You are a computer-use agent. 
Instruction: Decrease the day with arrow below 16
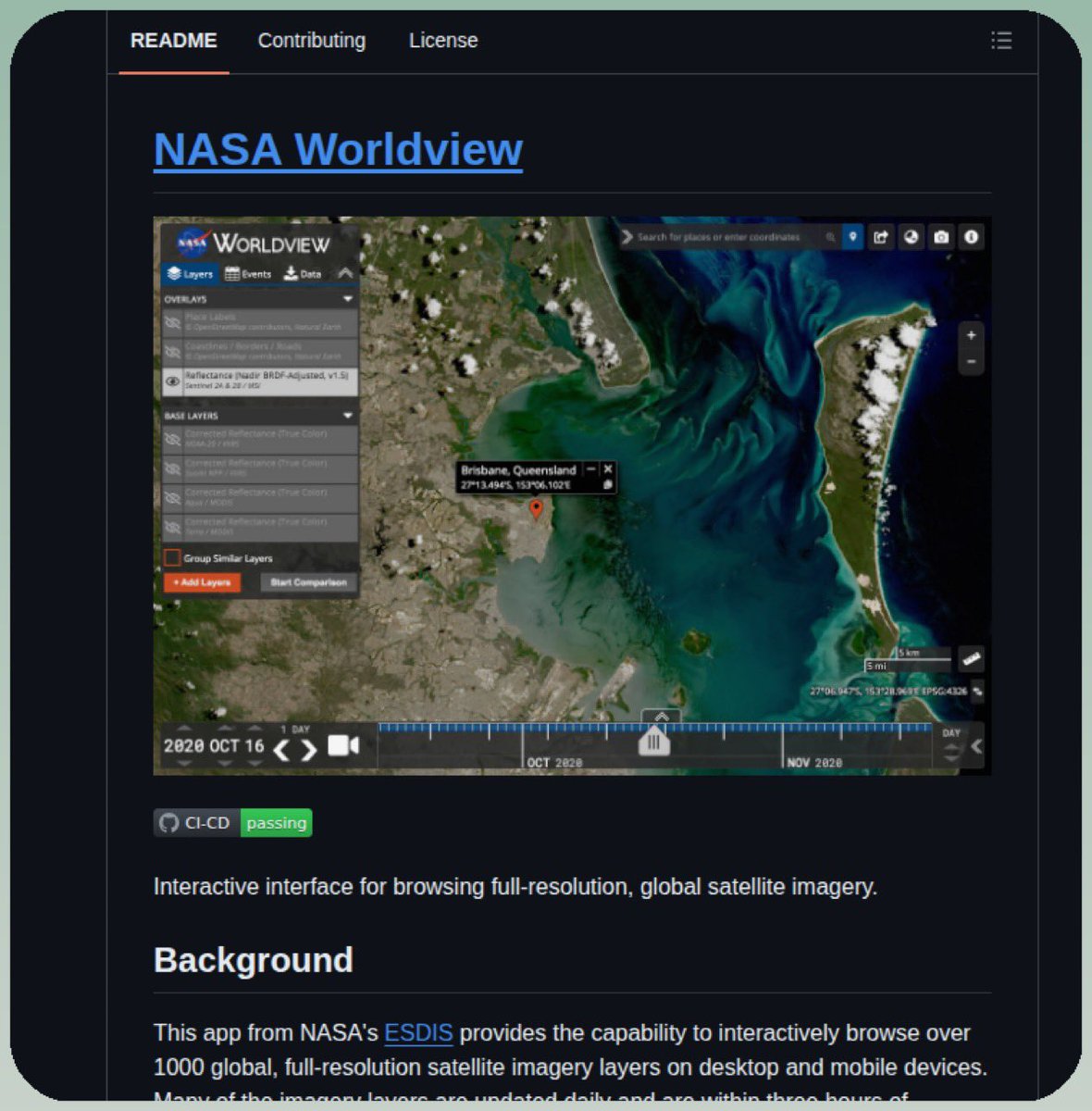254,764
